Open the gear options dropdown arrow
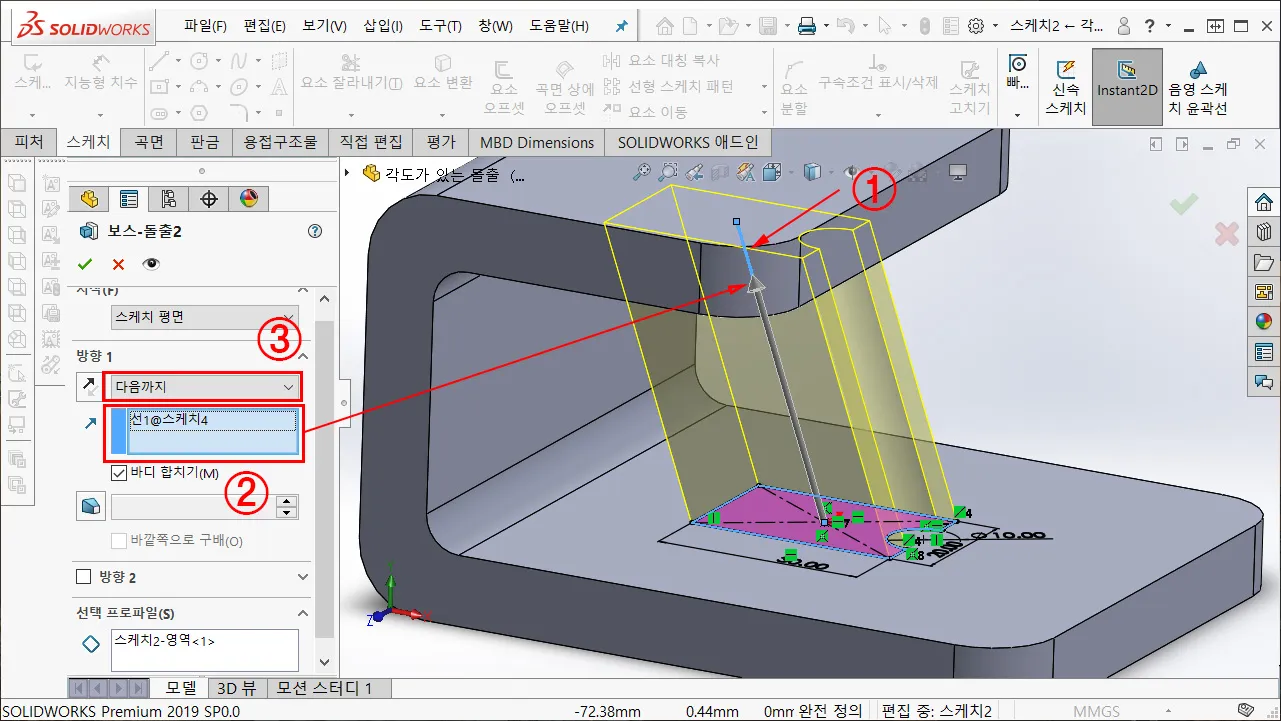 (x=995, y=26)
